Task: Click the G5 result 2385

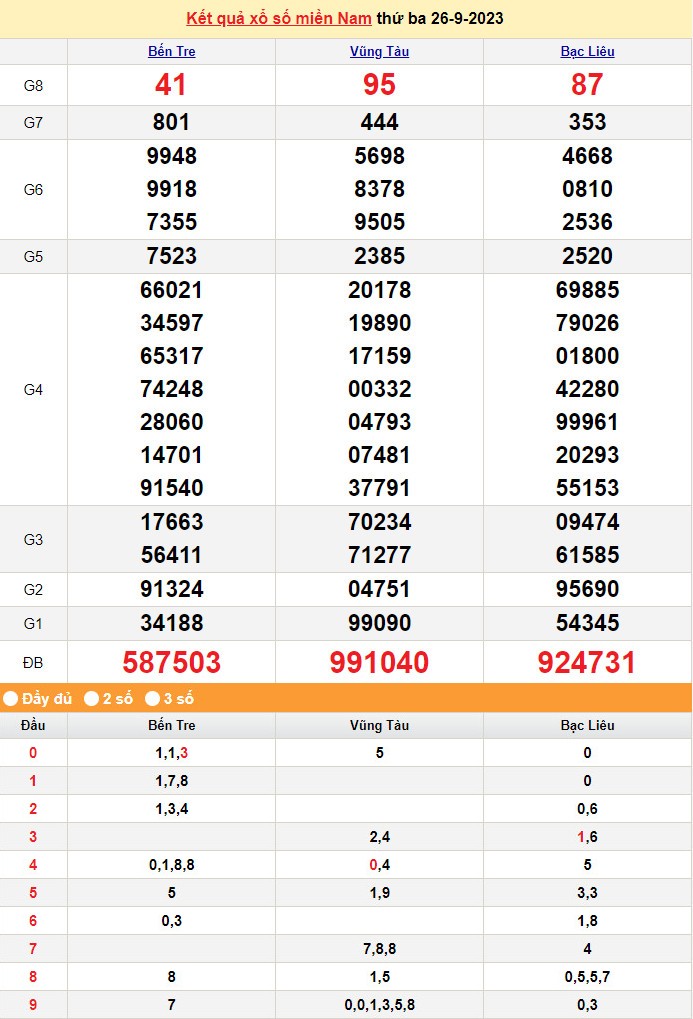Action: [x=379, y=256]
